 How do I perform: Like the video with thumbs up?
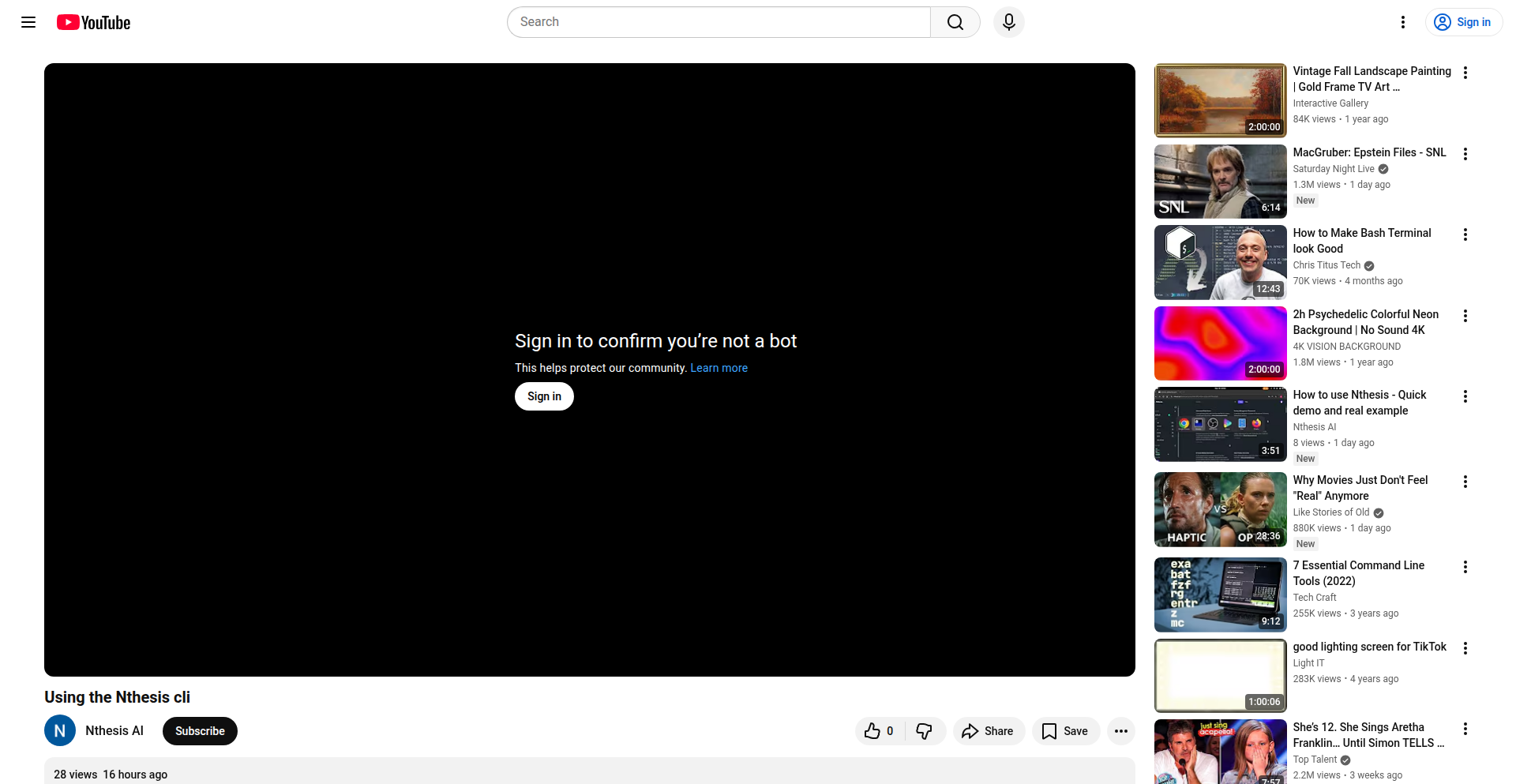tap(880, 731)
